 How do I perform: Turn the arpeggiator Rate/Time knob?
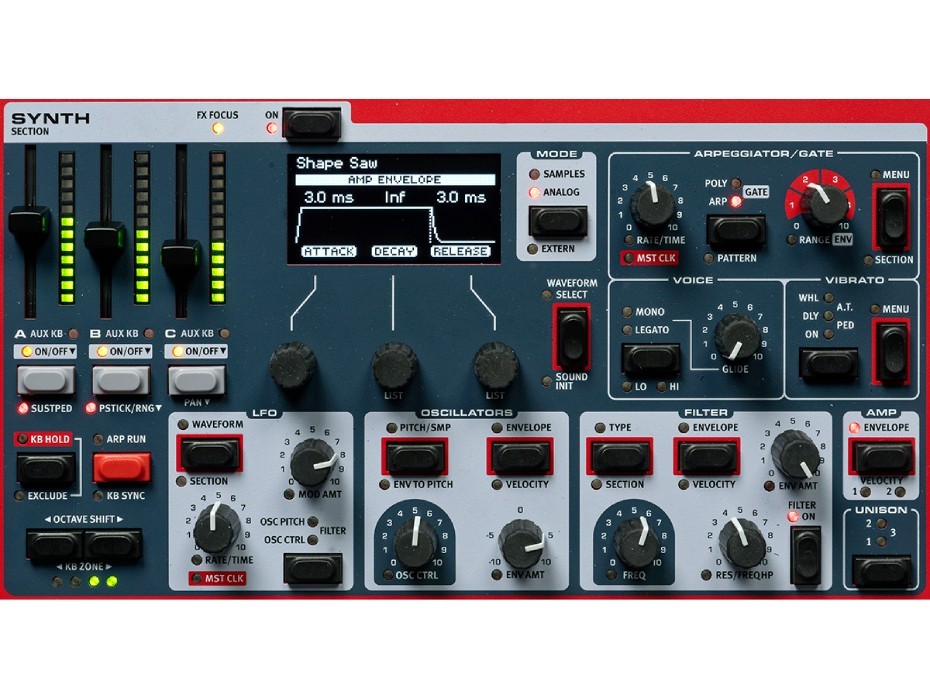653,207
